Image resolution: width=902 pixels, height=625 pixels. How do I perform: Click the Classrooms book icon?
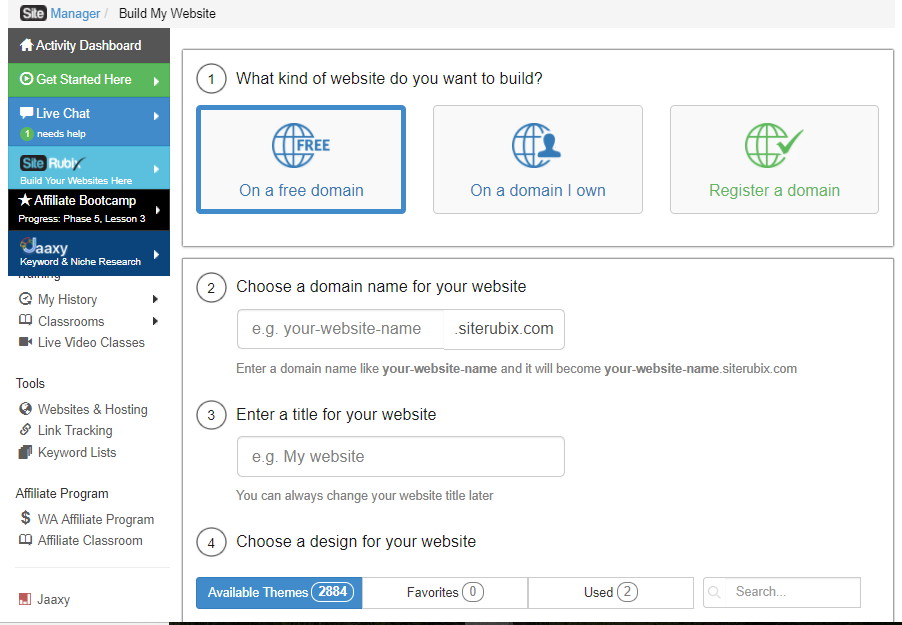[25, 320]
